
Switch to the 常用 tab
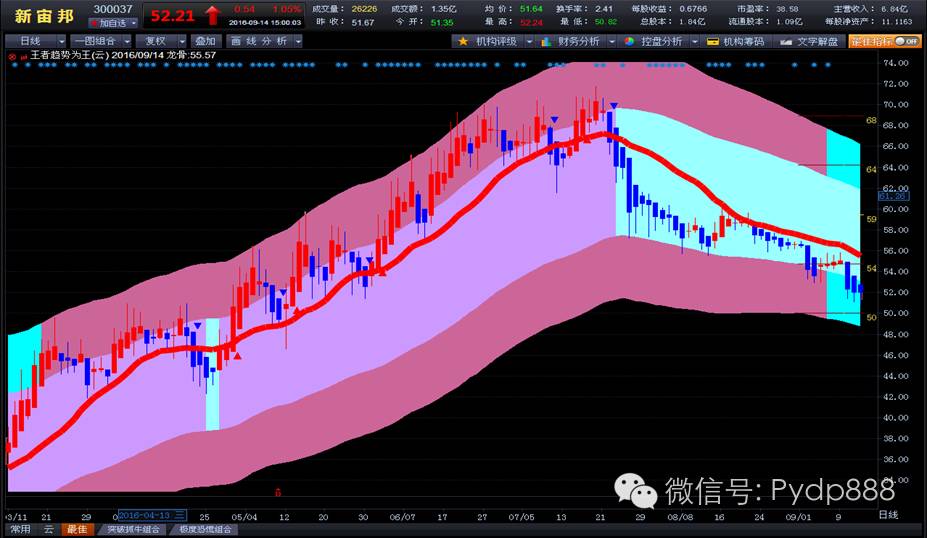tap(20, 530)
